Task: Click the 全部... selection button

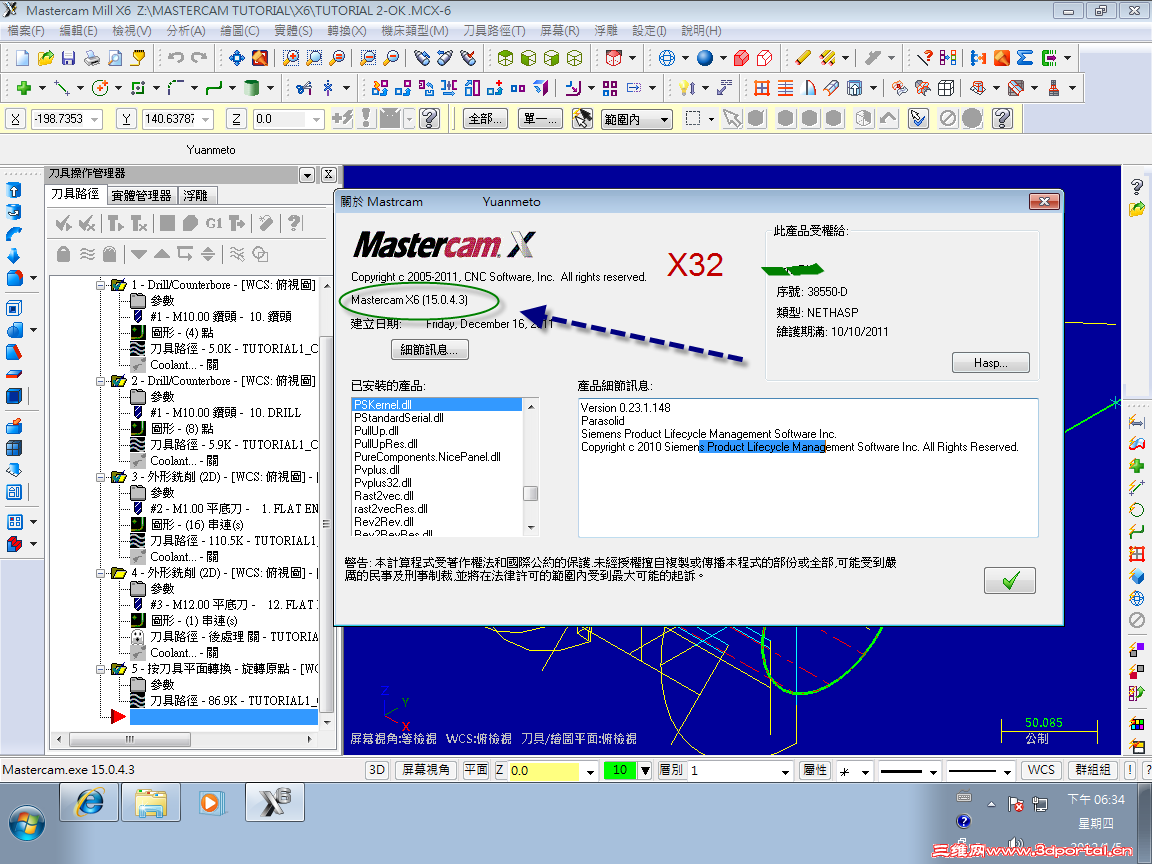Action: [486, 119]
